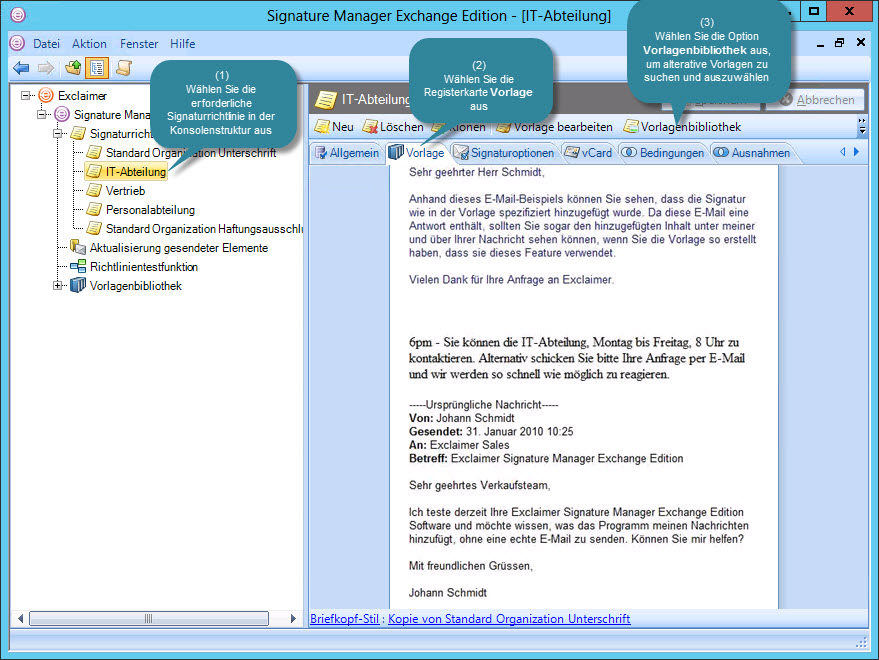Restore the inner IT-Abteilung child window
Screen dimensions: 879x660
839,43
